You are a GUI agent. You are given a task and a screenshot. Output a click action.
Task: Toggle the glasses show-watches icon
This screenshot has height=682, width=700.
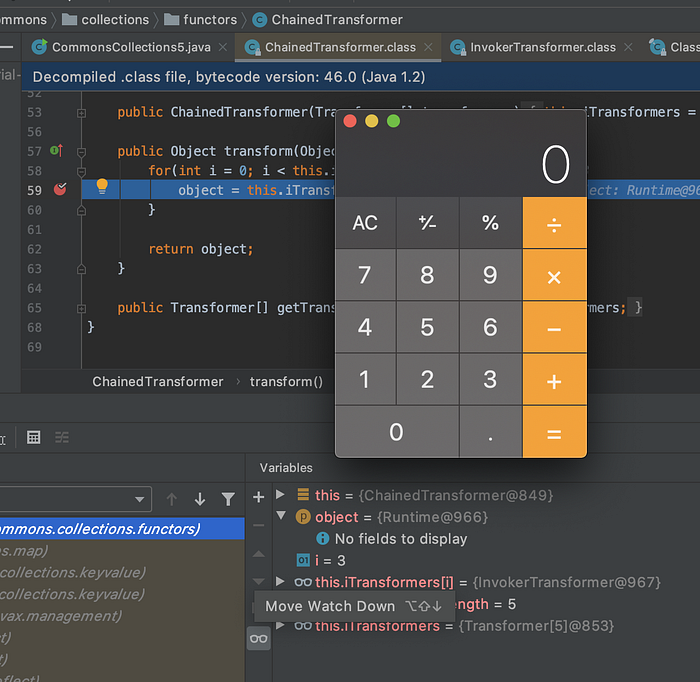[258, 639]
